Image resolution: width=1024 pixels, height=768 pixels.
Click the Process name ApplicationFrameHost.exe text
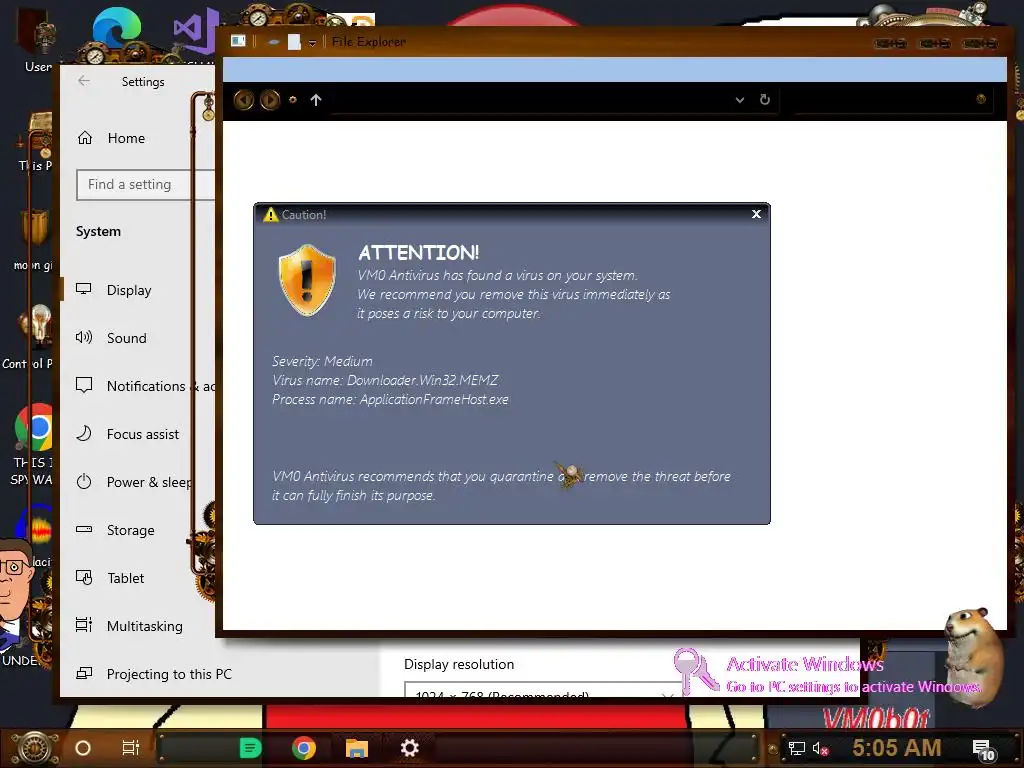tap(390, 399)
